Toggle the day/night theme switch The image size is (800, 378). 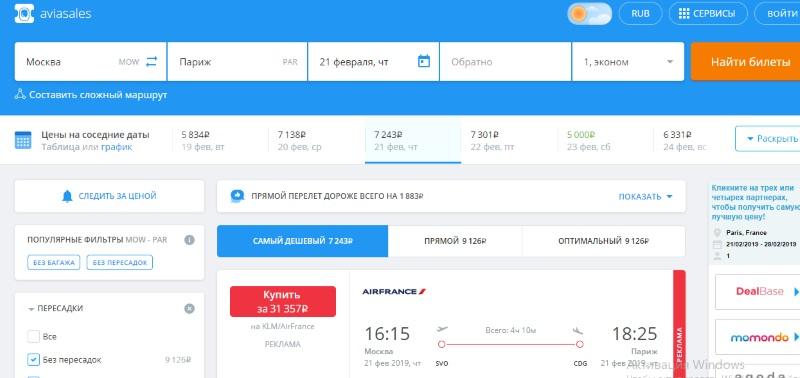point(589,14)
